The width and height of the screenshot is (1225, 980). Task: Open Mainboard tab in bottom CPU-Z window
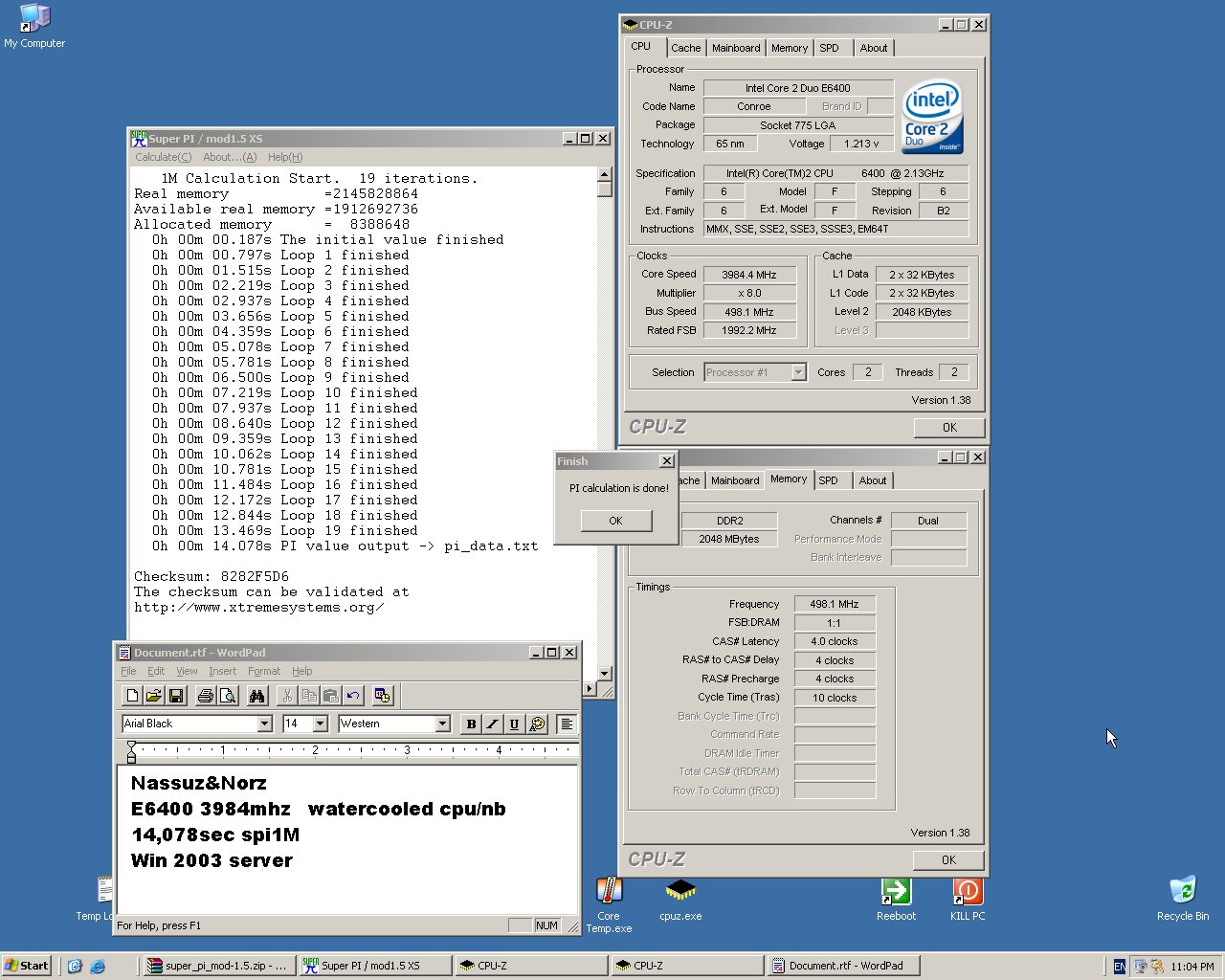(735, 480)
